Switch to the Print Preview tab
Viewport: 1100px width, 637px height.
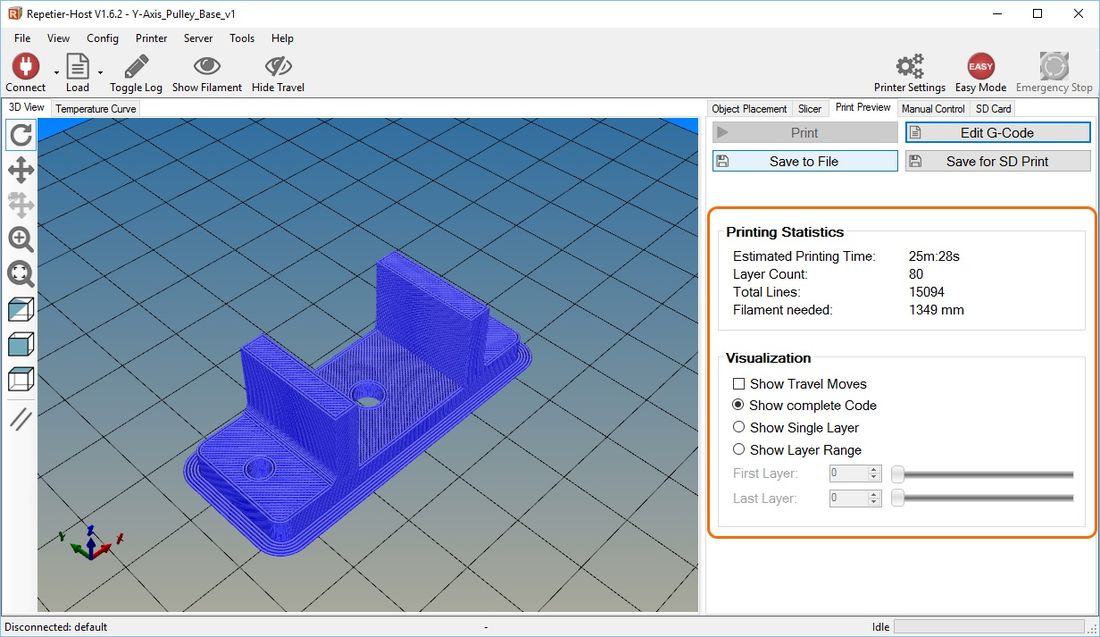tap(863, 107)
